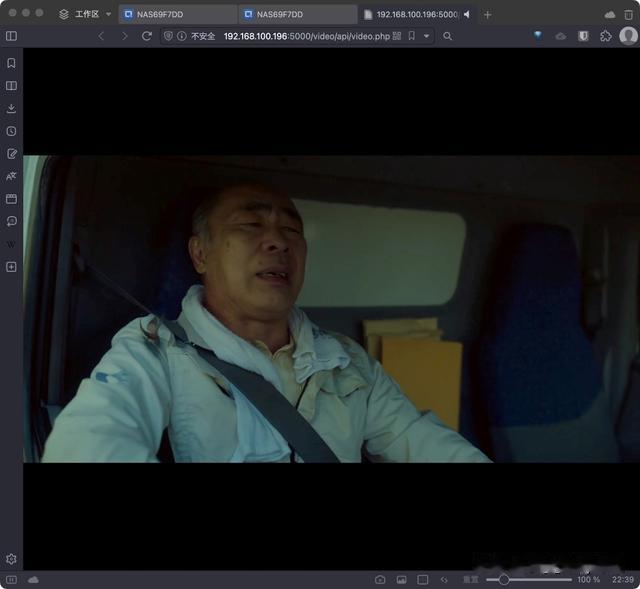Open the Calendar panel icon
The height and width of the screenshot is (589, 640).
click(11, 199)
